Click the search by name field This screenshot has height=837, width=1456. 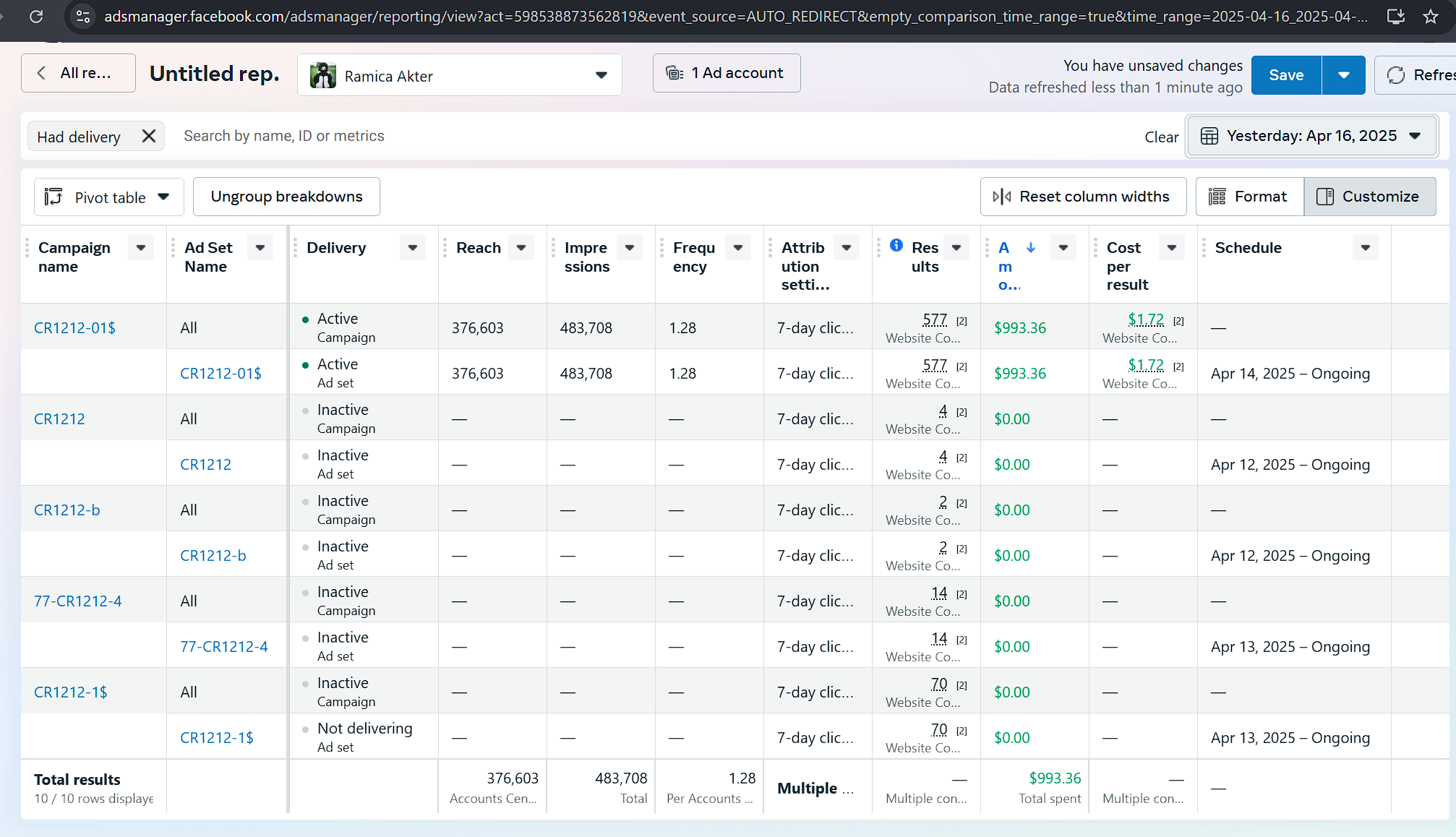click(x=283, y=136)
